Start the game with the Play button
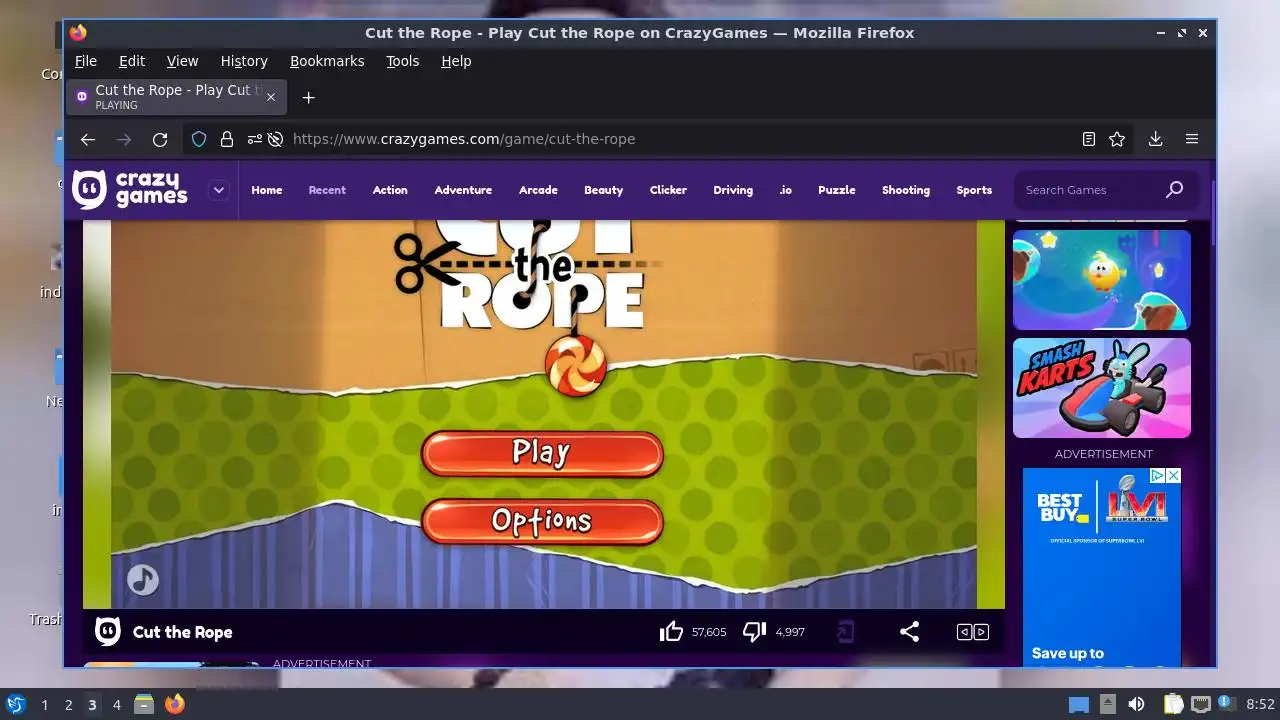Viewport: 1280px width, 720px height. (x=542, y=453)
